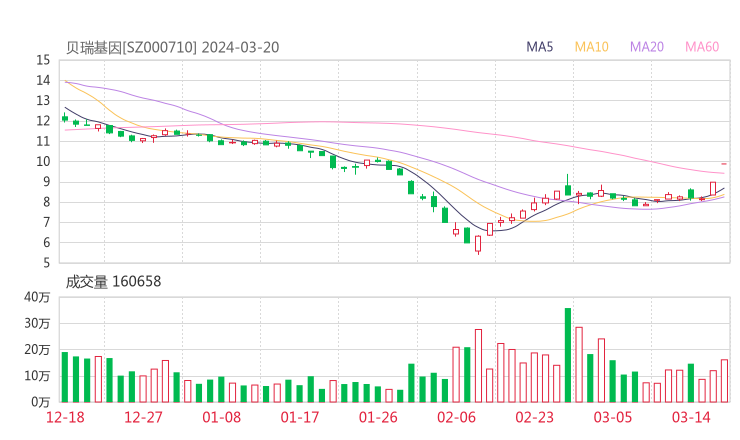
Task: Click the 01-17 date label
Action: [x=300, y=417]
